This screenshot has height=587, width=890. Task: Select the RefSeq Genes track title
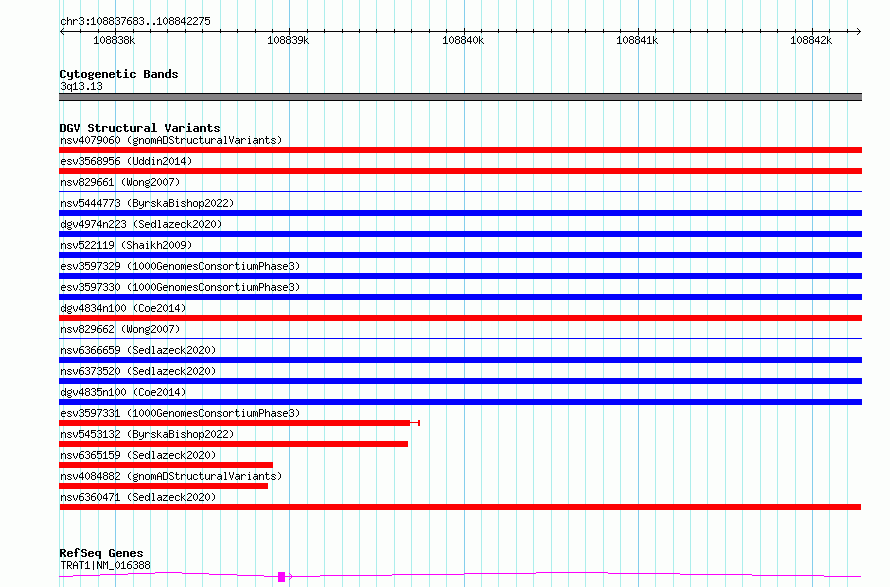101,553
